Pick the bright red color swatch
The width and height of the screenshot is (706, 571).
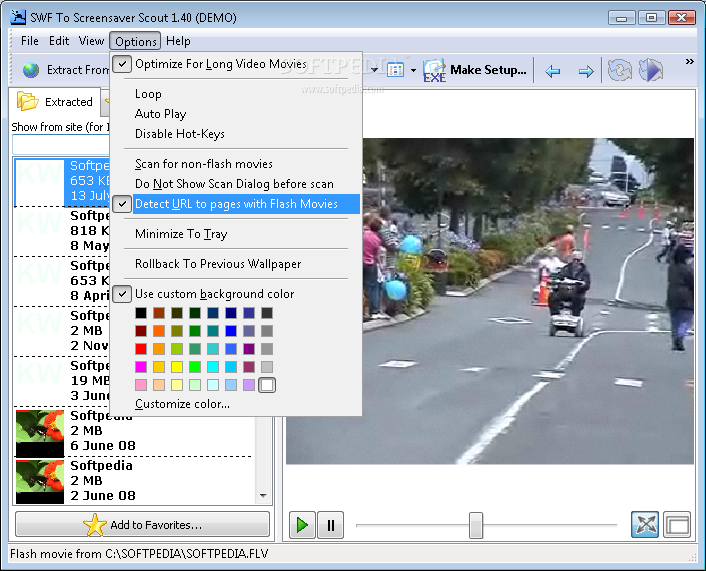tap(141, 349)
